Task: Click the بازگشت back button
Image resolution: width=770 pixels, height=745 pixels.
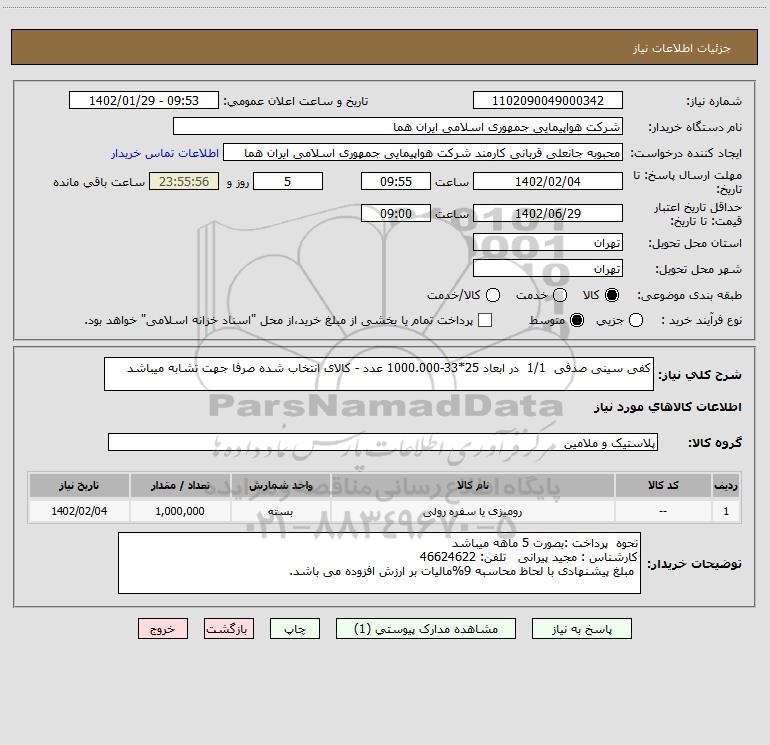Action: pos(229,629)
